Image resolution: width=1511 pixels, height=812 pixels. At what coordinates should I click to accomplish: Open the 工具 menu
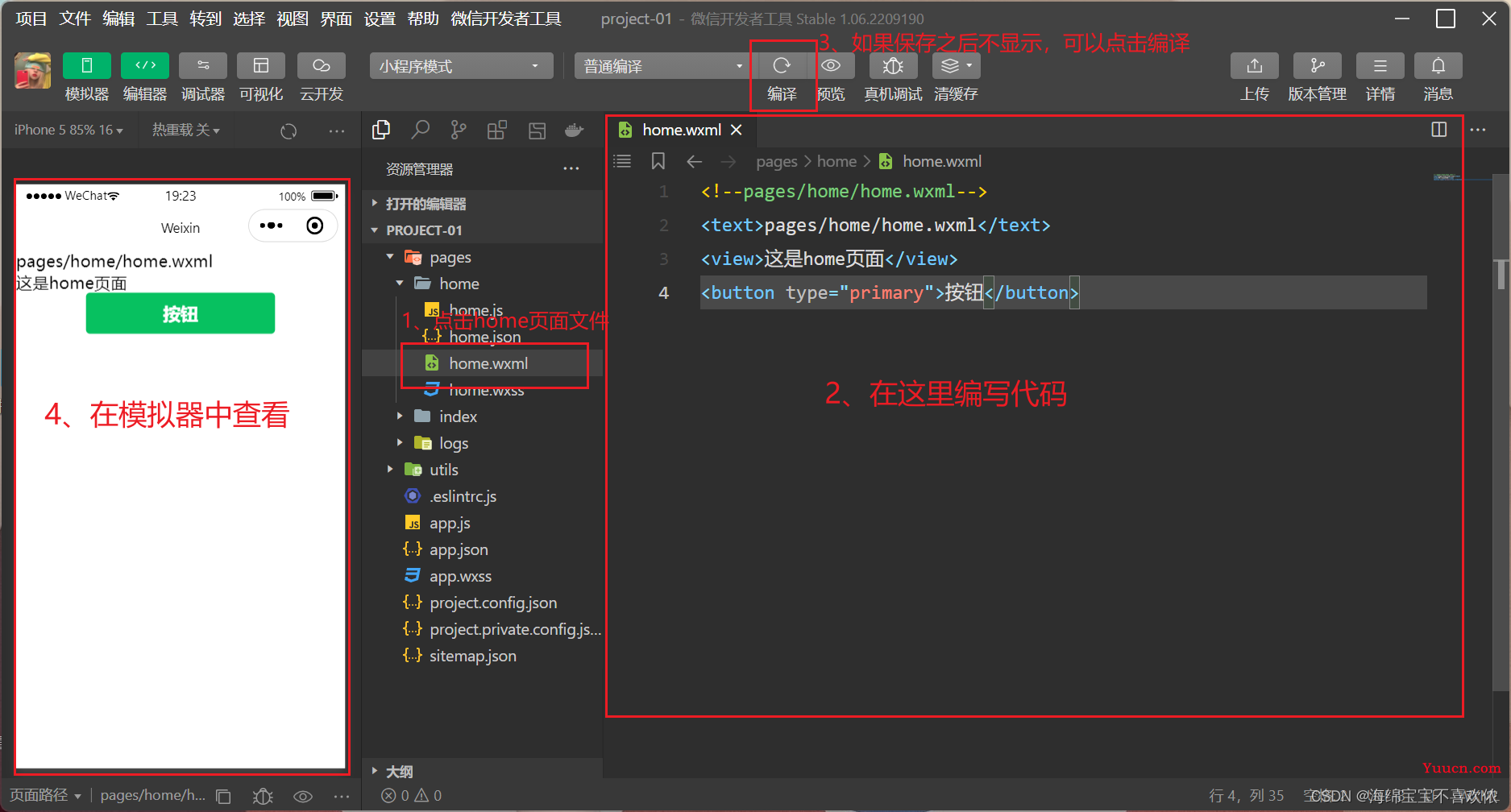coord(162,19)
